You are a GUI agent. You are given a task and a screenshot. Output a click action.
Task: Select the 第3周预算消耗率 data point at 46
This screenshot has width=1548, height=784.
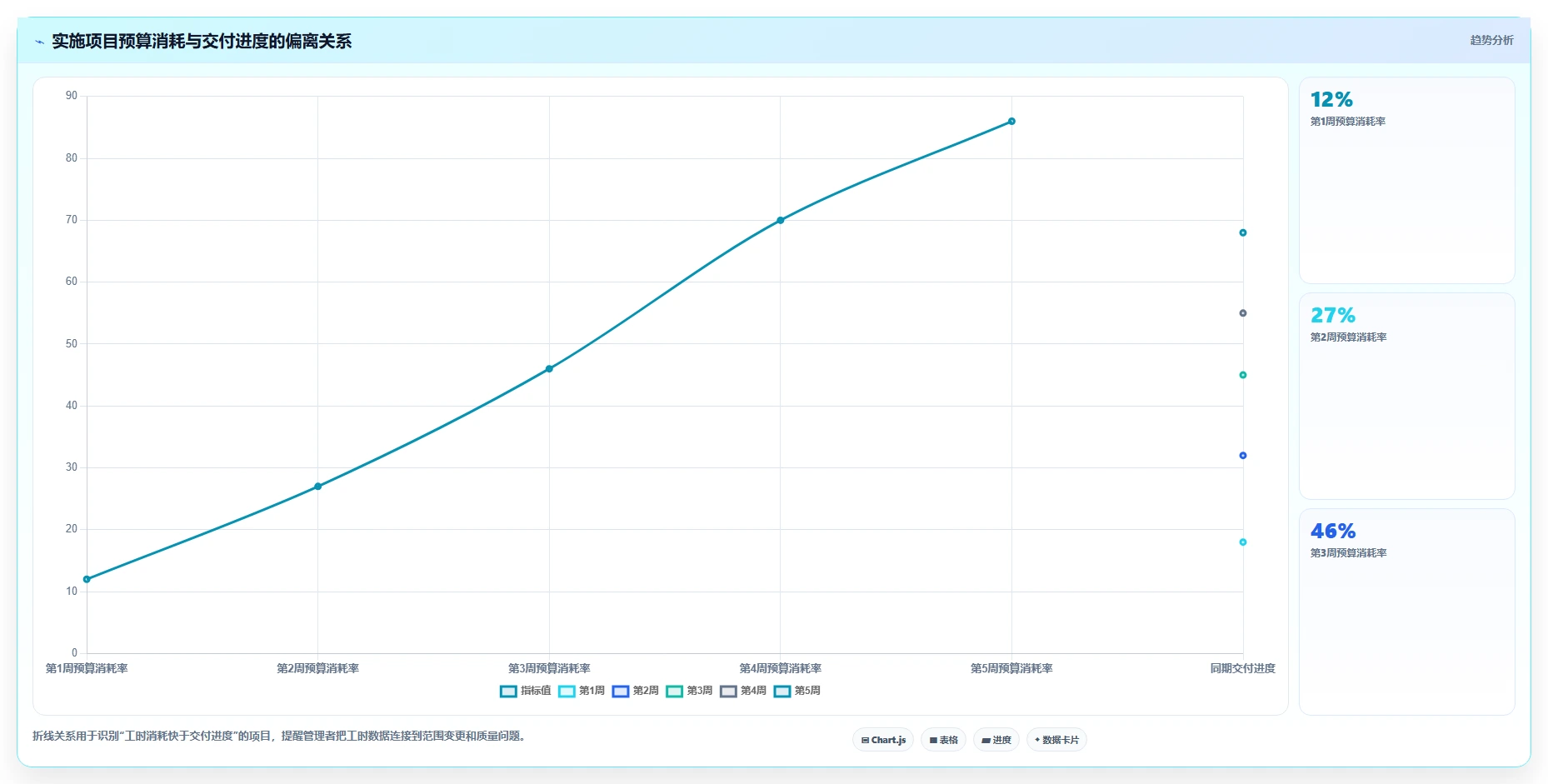pos(549,369)
